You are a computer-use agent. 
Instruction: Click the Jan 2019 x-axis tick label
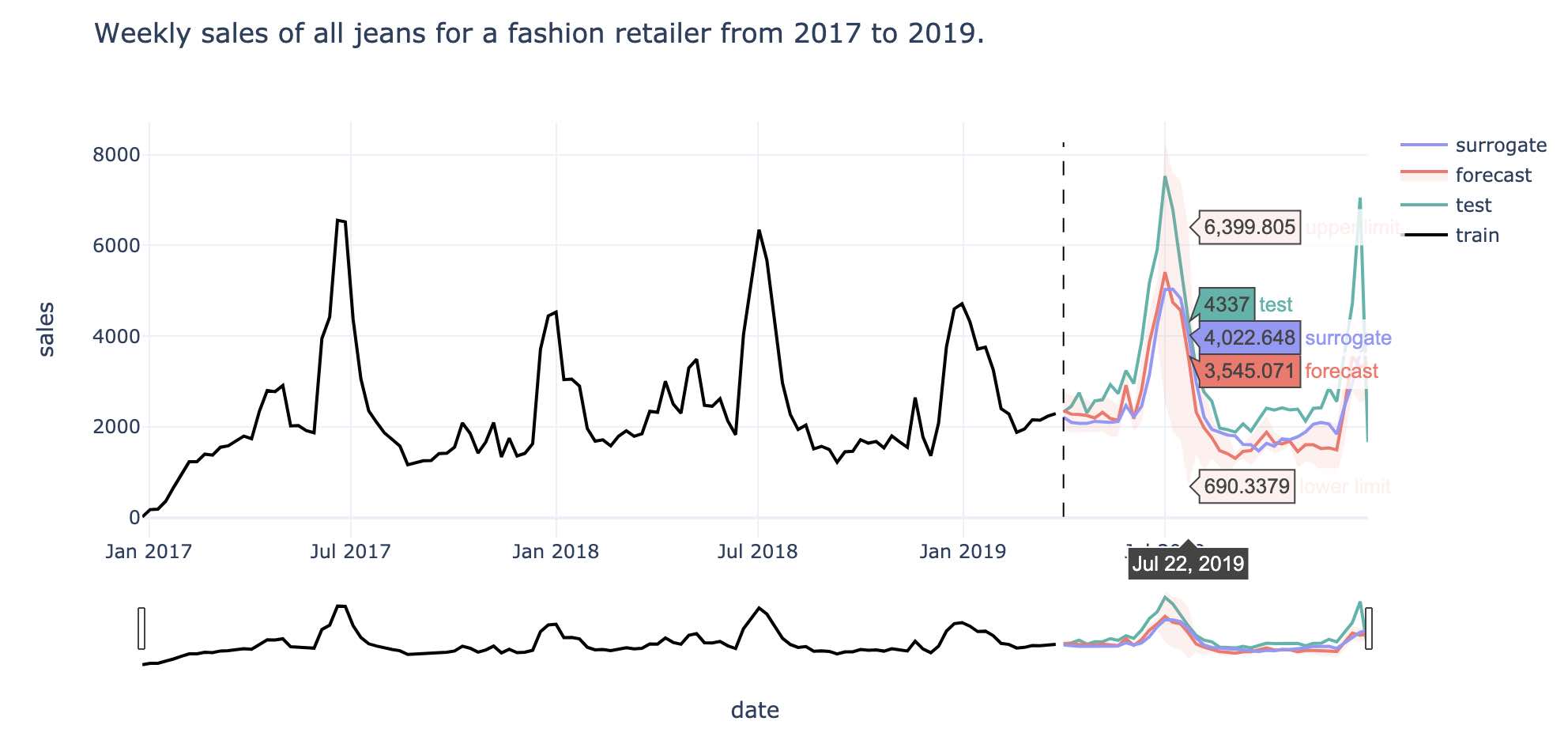[x=963, y=552]
